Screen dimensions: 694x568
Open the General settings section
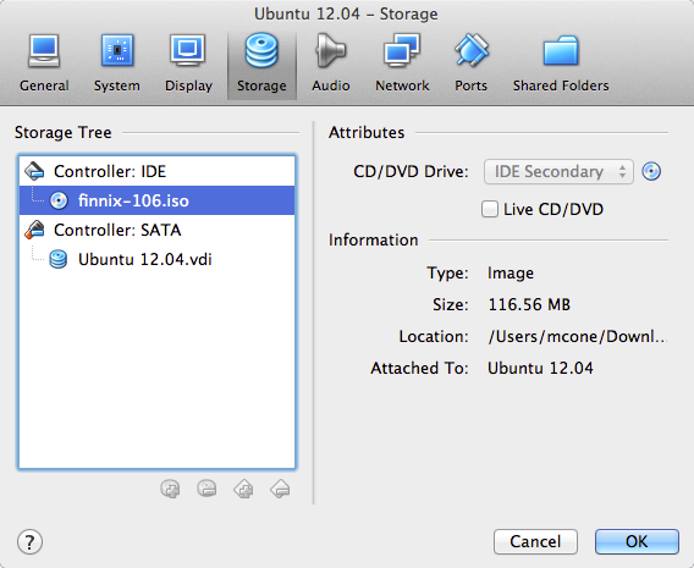[x=44, y=62]
